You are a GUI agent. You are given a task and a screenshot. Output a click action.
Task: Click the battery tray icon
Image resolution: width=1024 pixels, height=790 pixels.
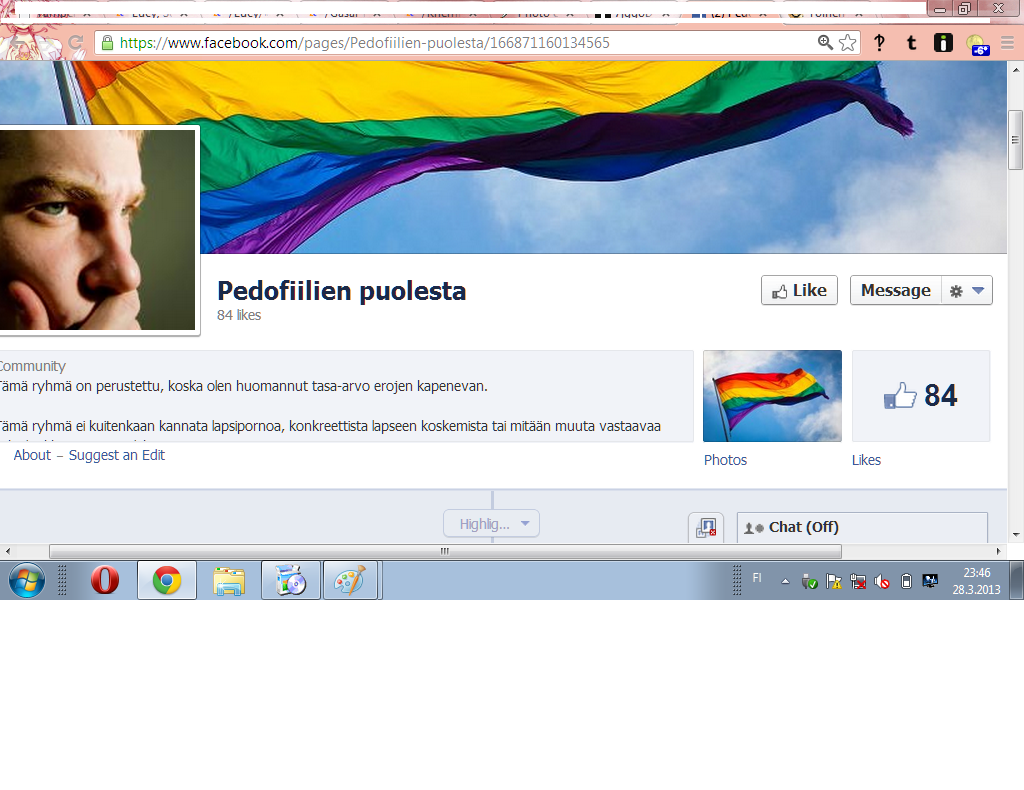[906, 581]
